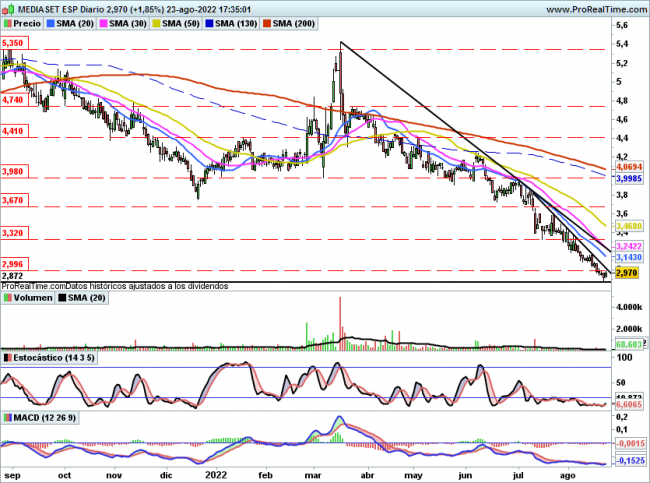
Task: Click the MACD indicator legend icon
Action: [7, 417]
